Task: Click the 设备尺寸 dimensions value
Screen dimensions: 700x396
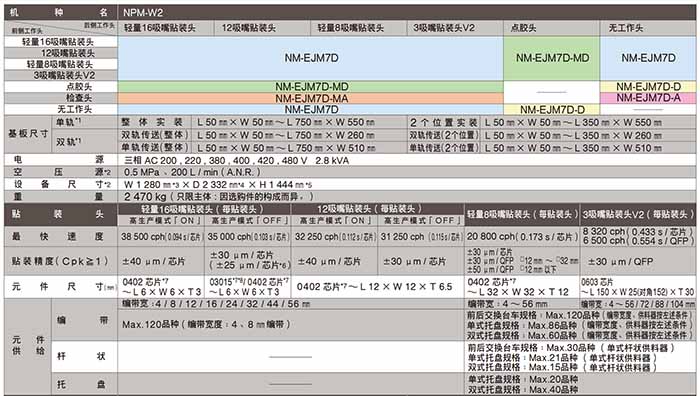Action: pyautogui.click(x=218, y=184)
